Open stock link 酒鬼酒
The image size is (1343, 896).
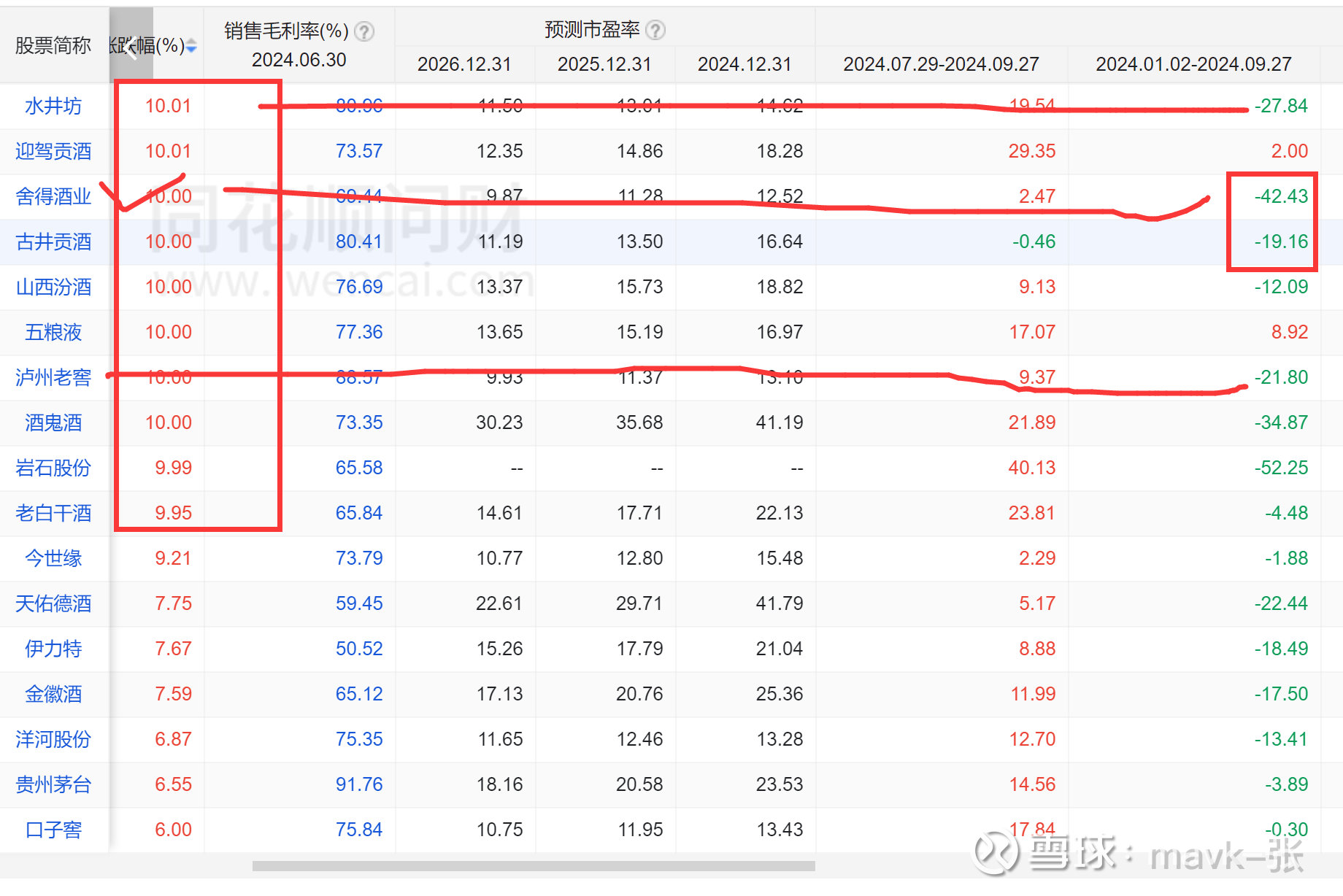[x=53, y=422]
